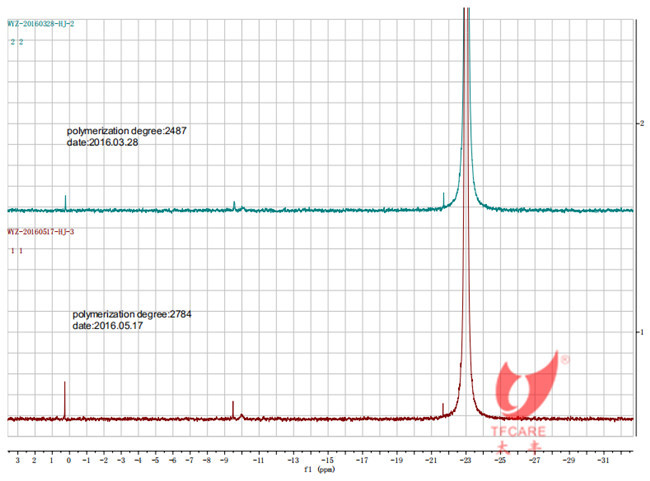
Task: Click the right-side axis label '2'
Action: (640, 122)
